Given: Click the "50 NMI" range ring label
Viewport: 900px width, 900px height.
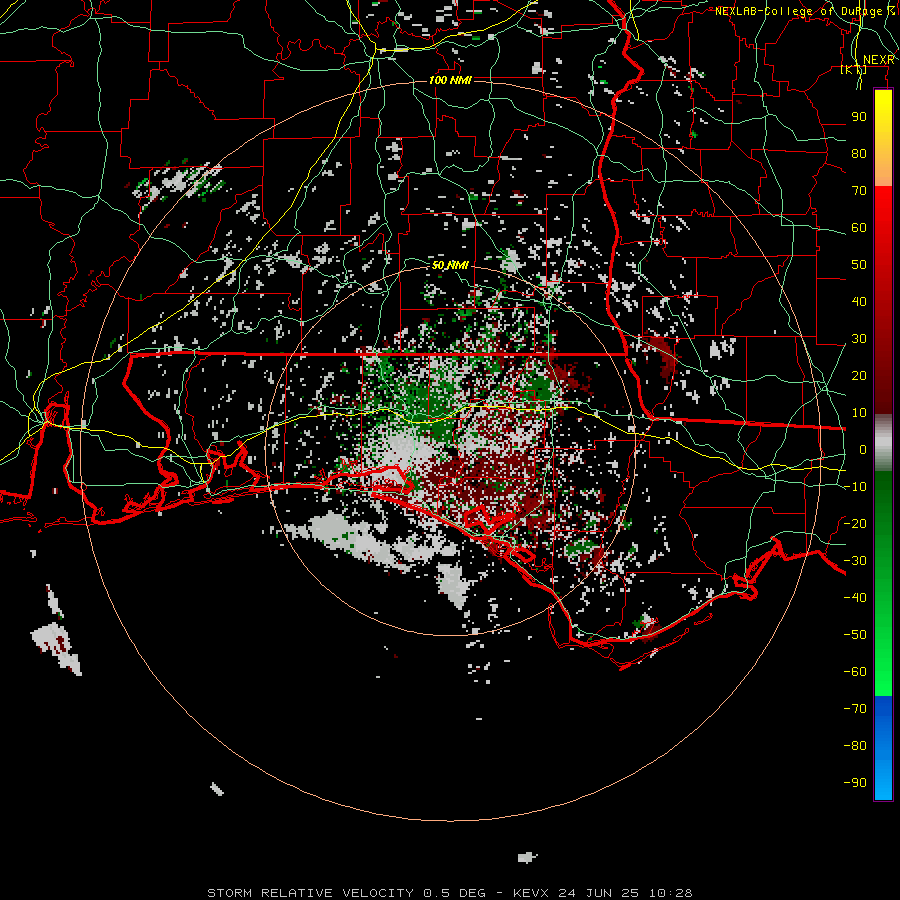Looking at the screenshot, I should tap(450, 265).
